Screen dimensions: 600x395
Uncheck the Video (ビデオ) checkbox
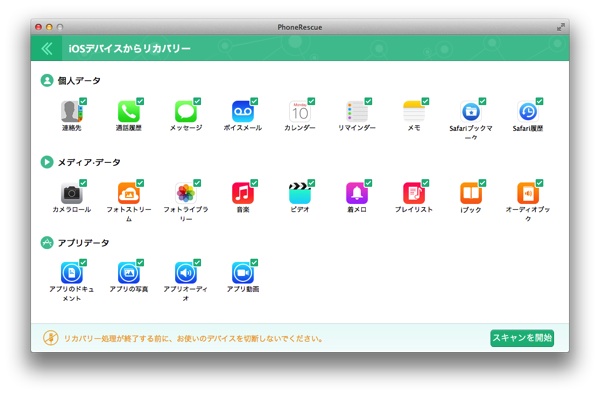tap(311, 183)
